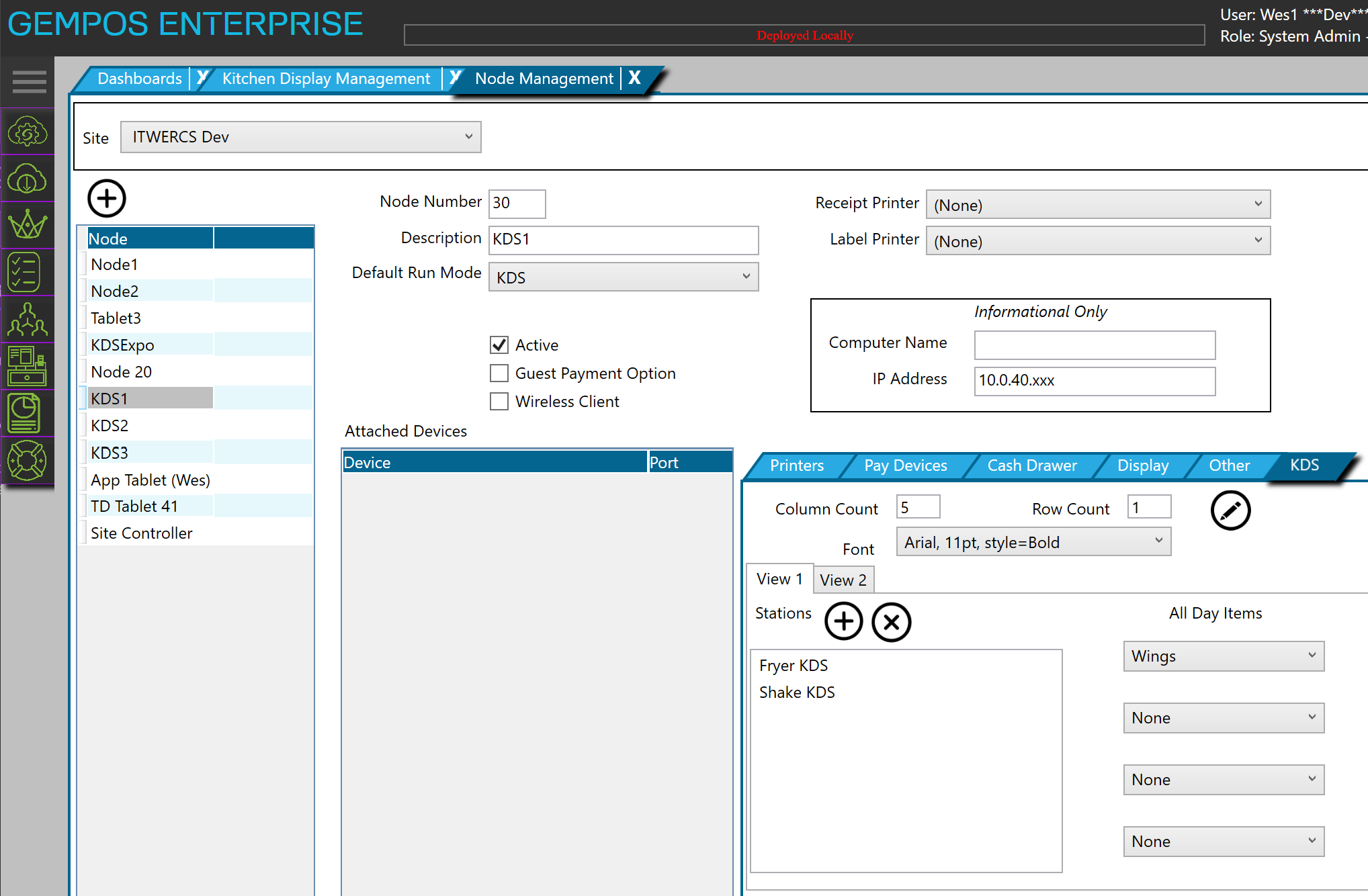Open the cloud download sidebar icon

pos(27,179)
